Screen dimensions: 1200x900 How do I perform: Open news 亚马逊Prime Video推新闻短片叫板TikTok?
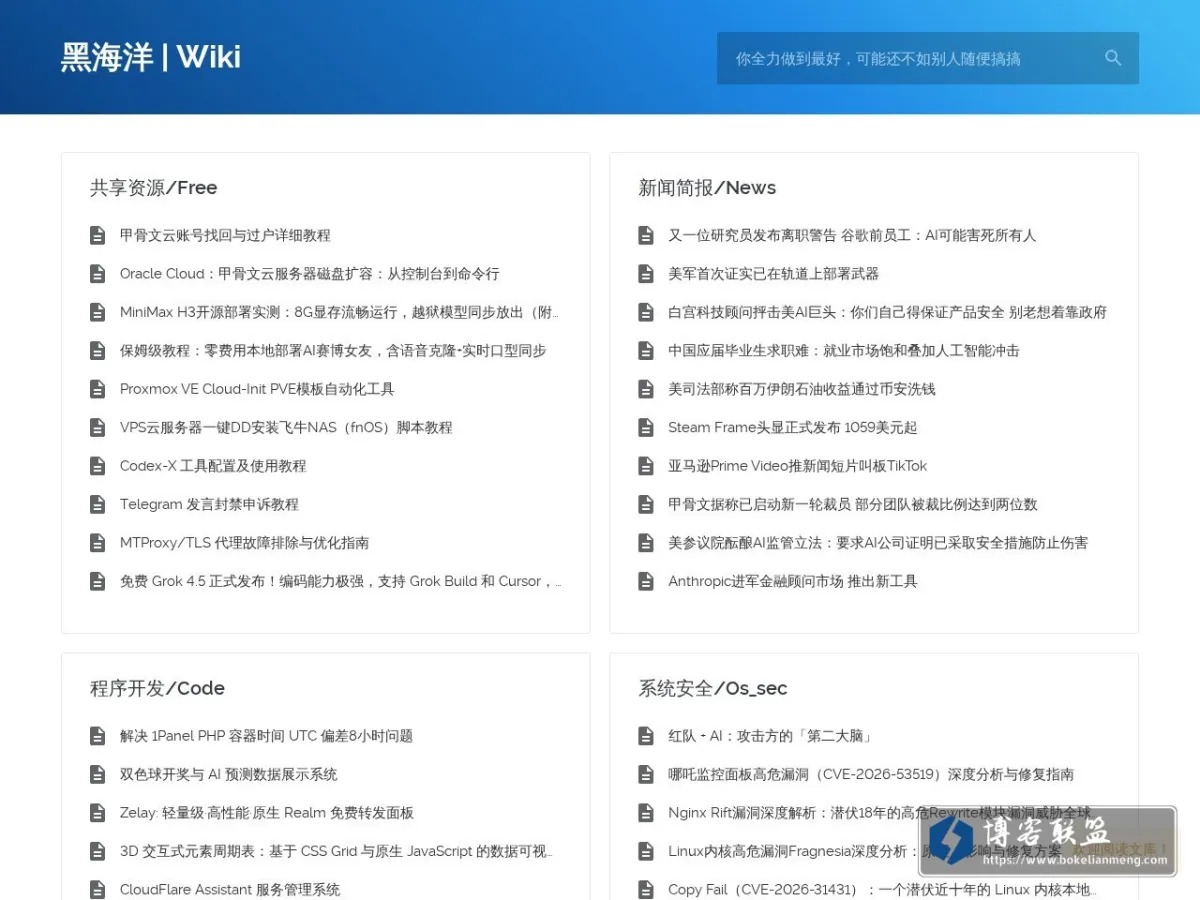798,466
